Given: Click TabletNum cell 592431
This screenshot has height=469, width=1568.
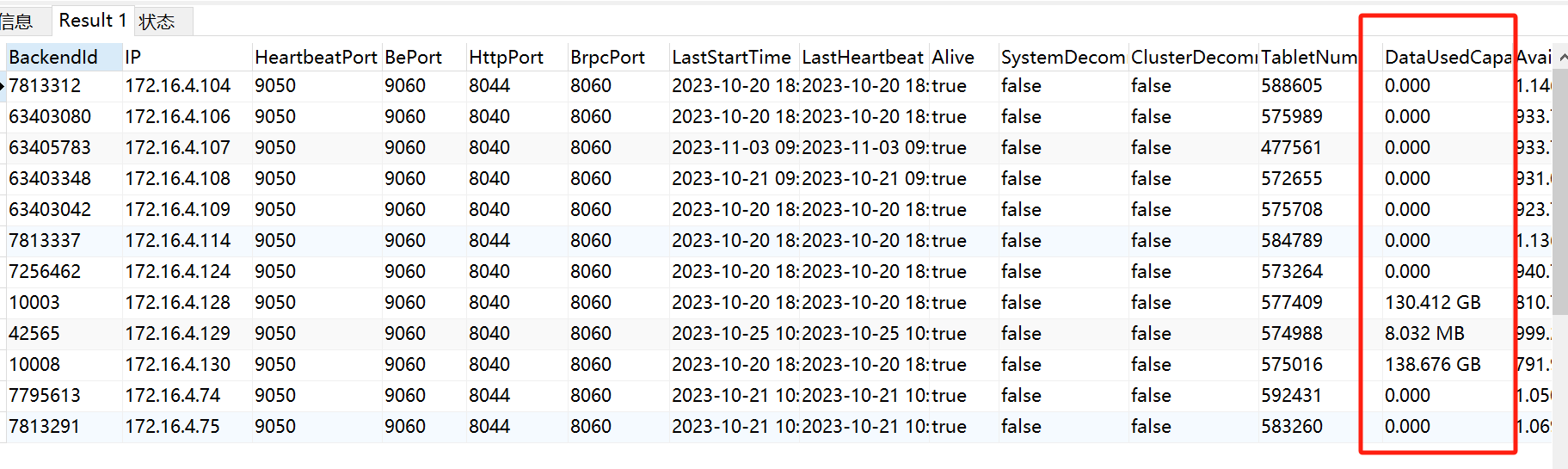Looking at the screenshot, I should [1291, 396].
